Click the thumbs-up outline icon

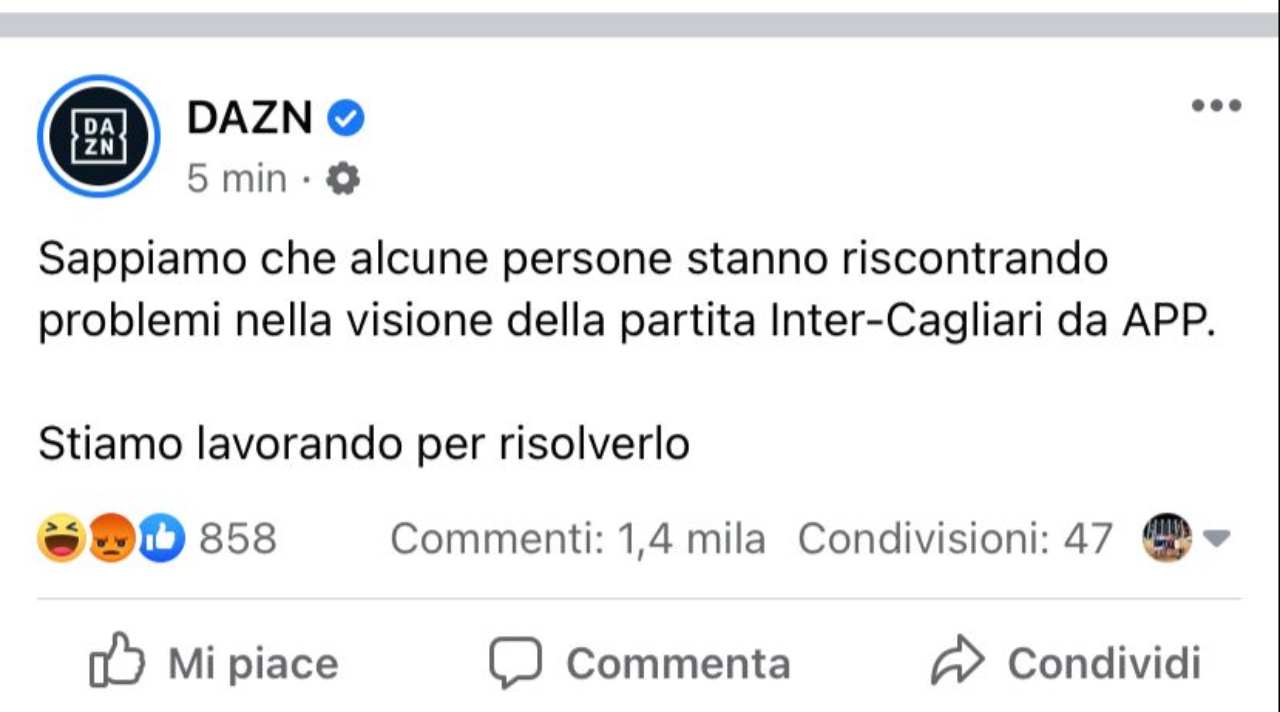click(117, 661)
